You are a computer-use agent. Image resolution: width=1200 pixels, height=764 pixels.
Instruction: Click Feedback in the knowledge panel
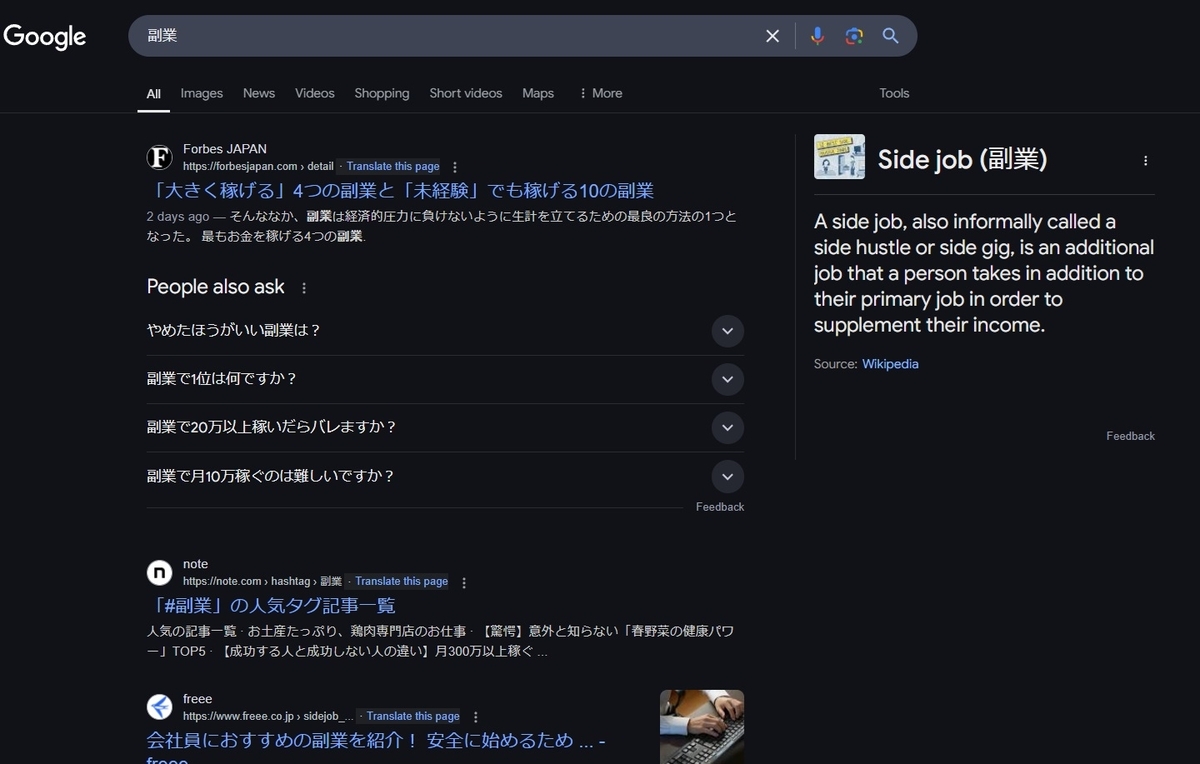click(x=1130, y=436)
